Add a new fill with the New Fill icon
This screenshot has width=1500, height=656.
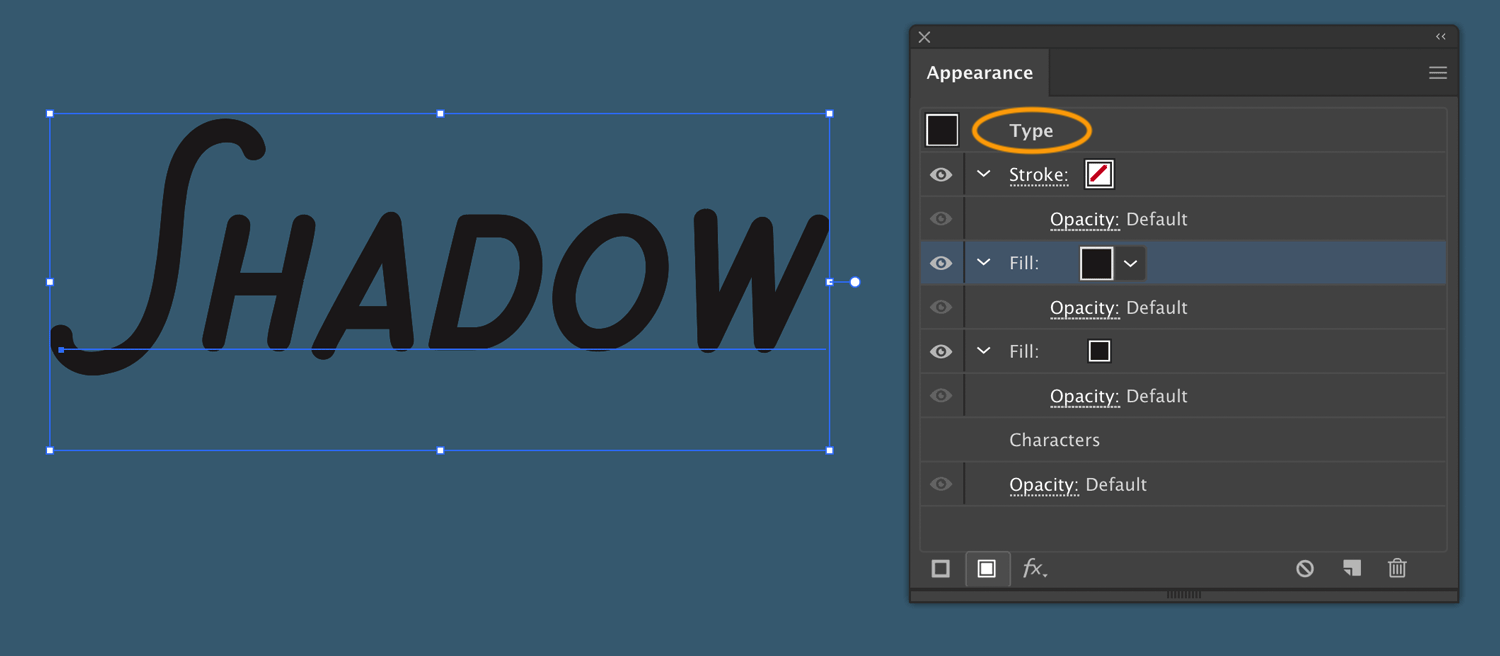click(x=987, y=568)
